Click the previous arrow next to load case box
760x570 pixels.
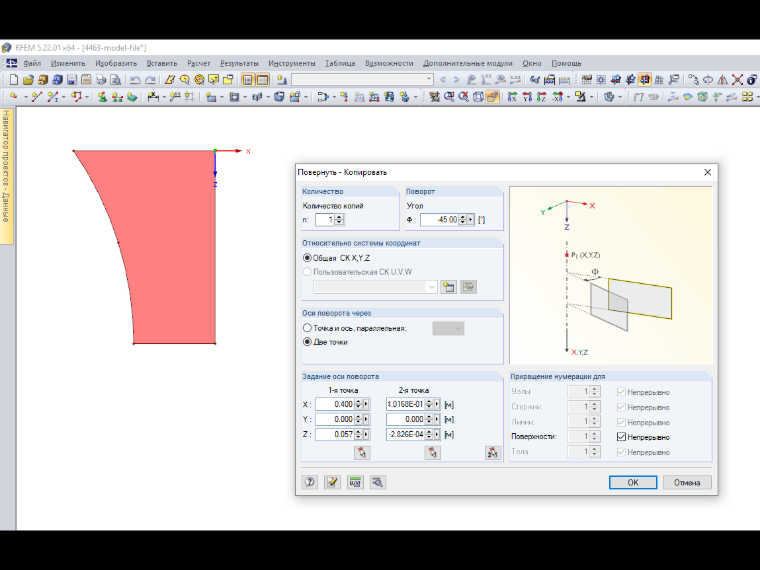tap(443, 79)
